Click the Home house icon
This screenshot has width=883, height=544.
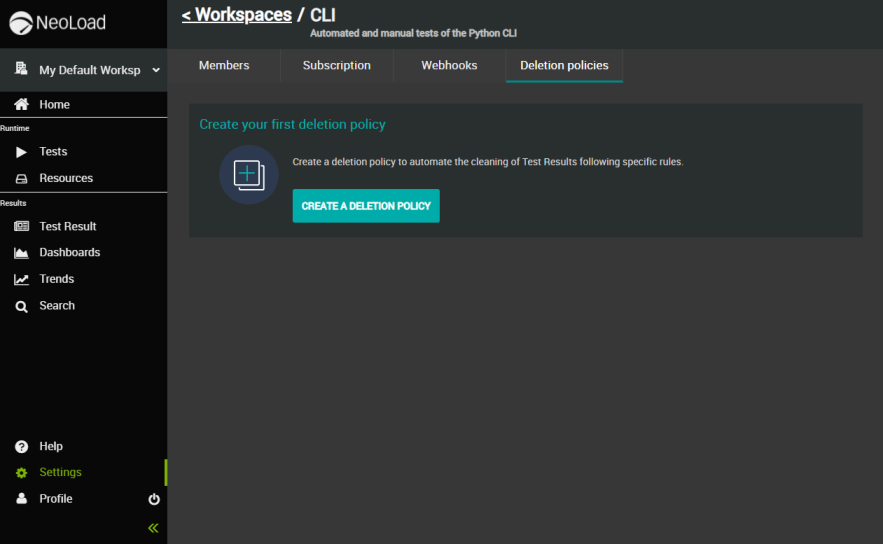coord(21,105)
